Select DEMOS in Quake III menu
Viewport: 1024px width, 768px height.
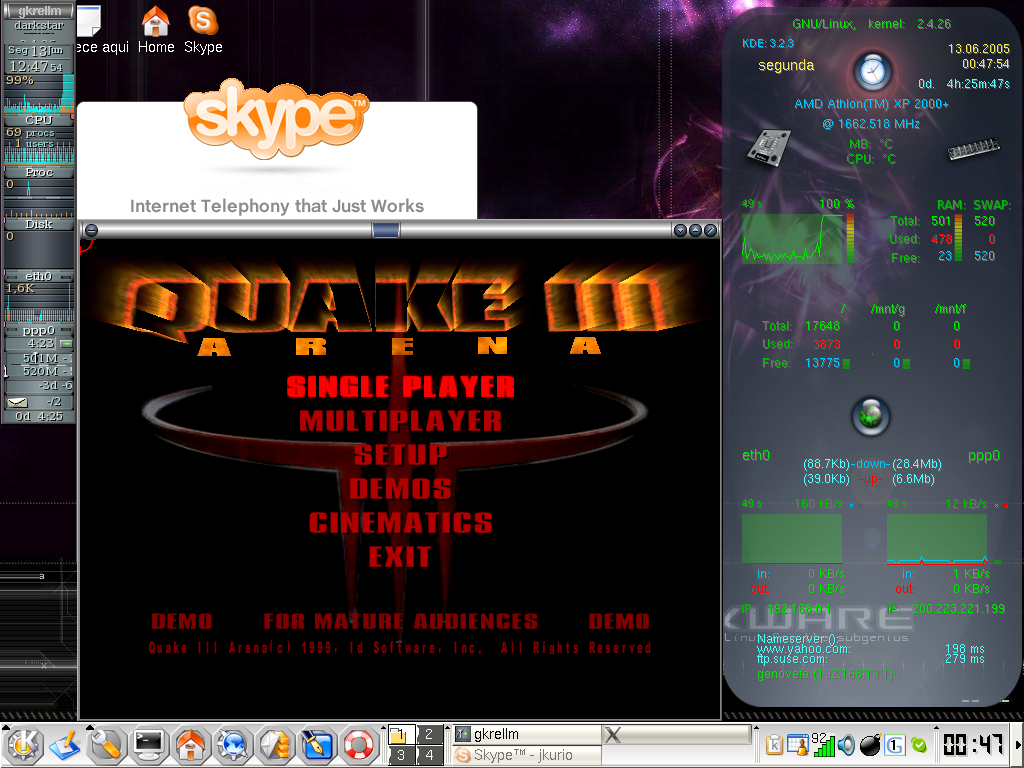tap(400, 489)
